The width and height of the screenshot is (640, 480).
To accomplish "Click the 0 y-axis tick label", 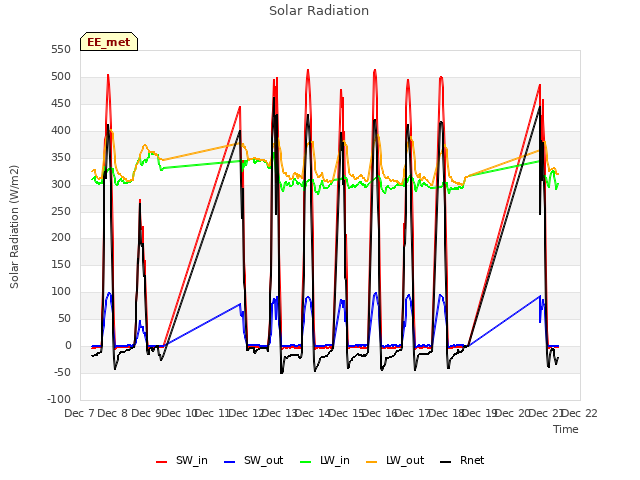I will tap(68, 345).
